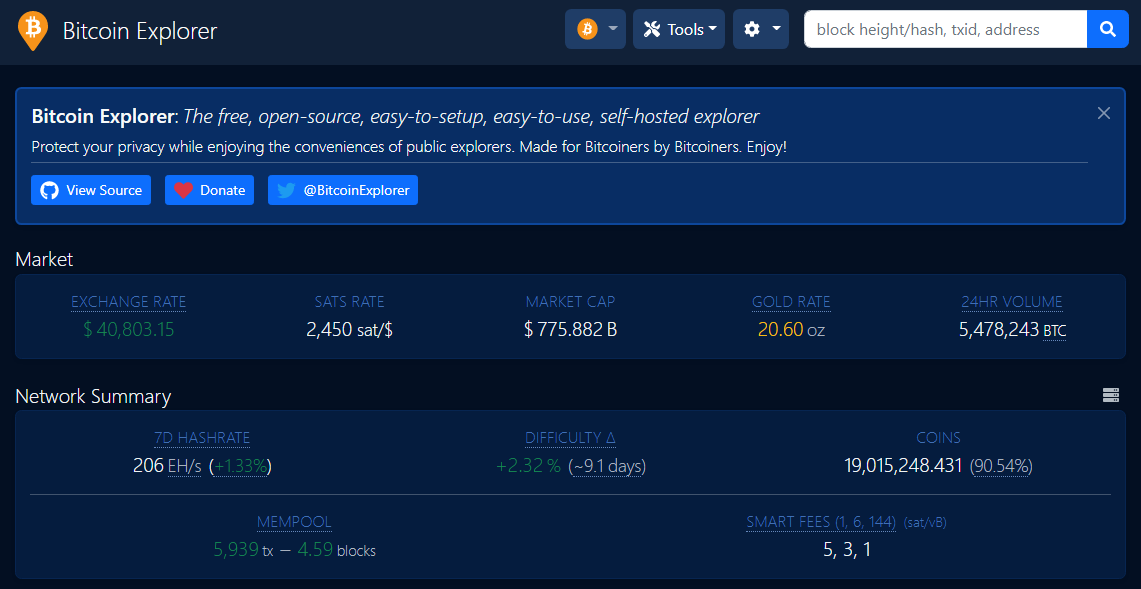Click the Bitcoin Explorer logo icon

pyautogui.click(x=33, y=31)
